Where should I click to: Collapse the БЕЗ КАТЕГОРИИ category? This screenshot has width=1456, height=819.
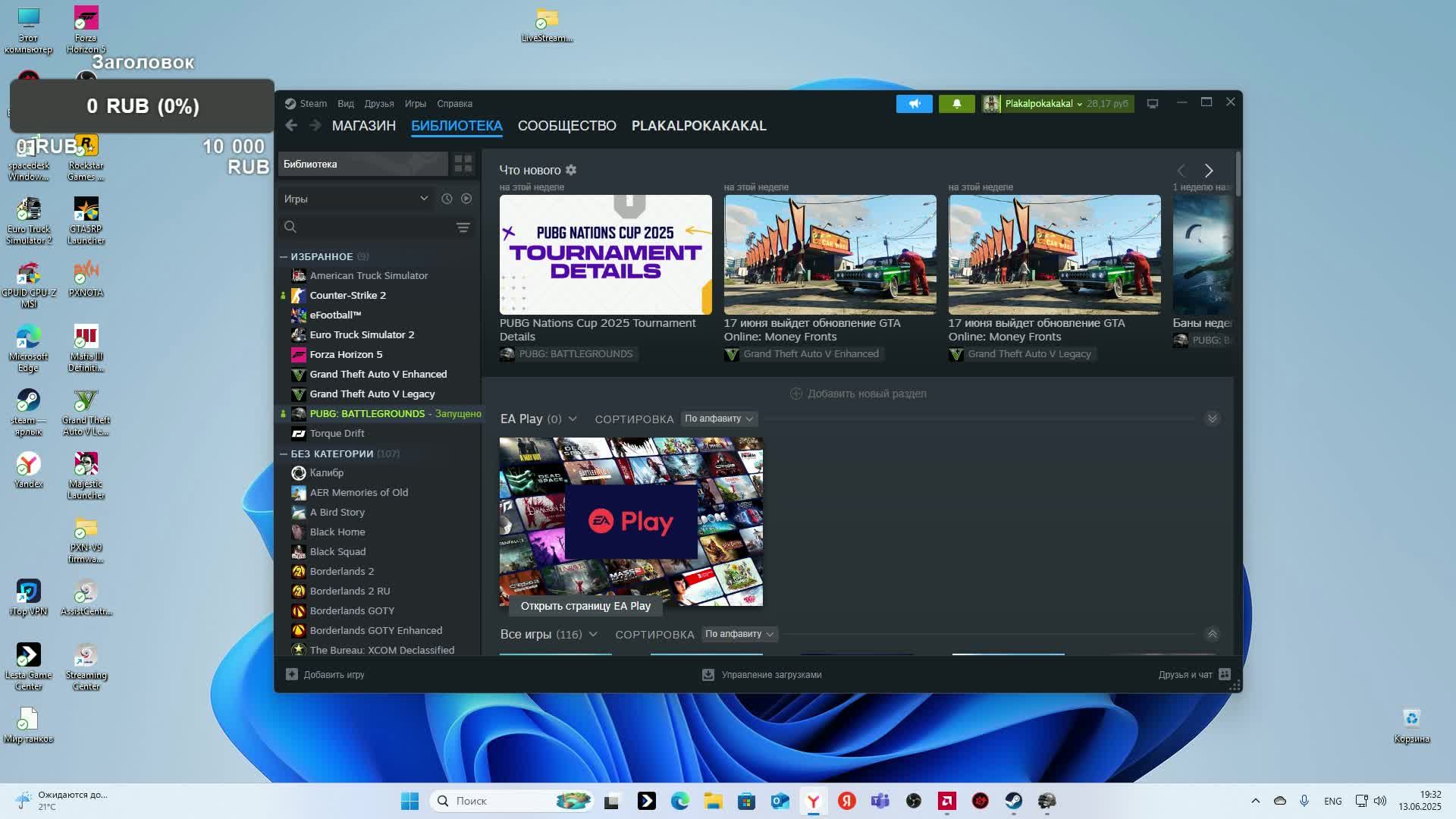(x=284, y=454)
